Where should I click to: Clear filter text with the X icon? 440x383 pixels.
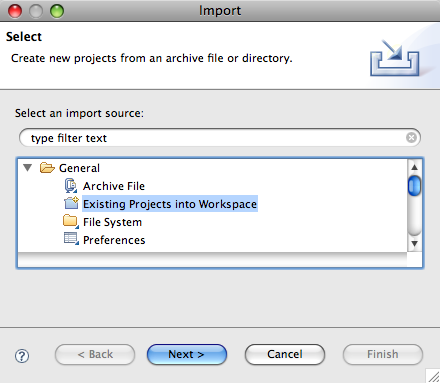click(x=411, y=137)
